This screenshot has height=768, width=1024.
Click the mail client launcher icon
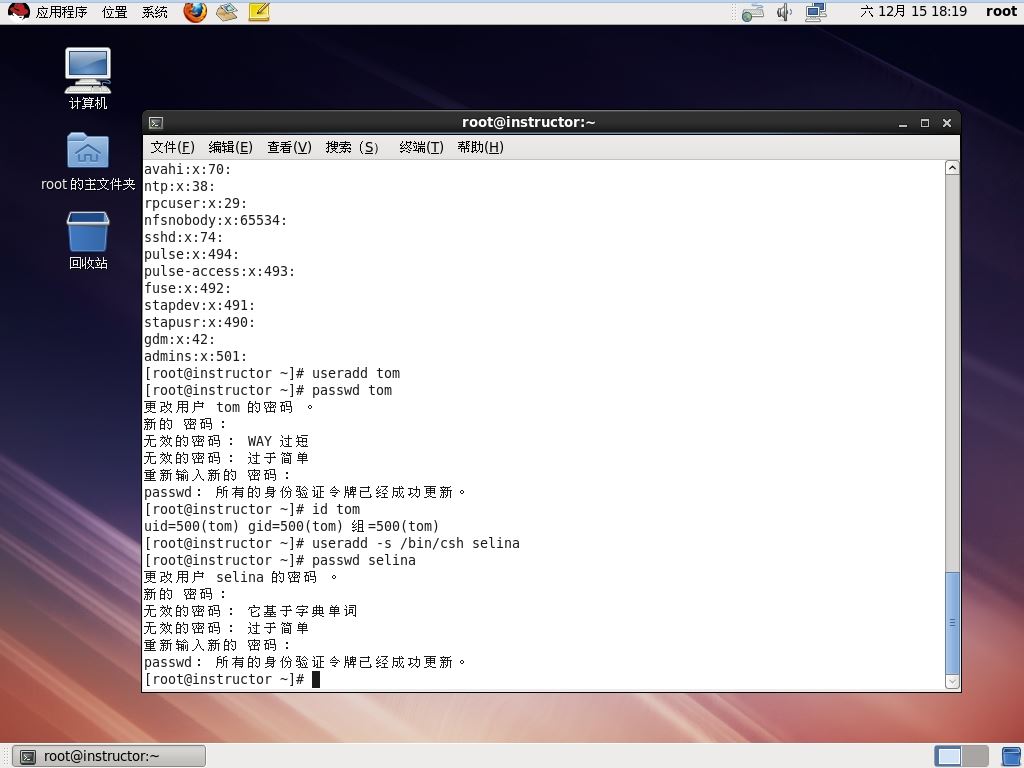click(x=227, y=12)
